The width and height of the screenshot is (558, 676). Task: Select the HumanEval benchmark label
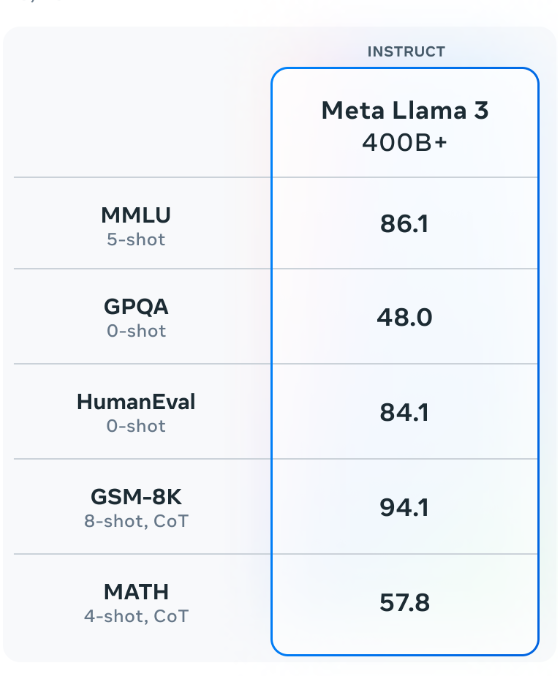(136, 402)
